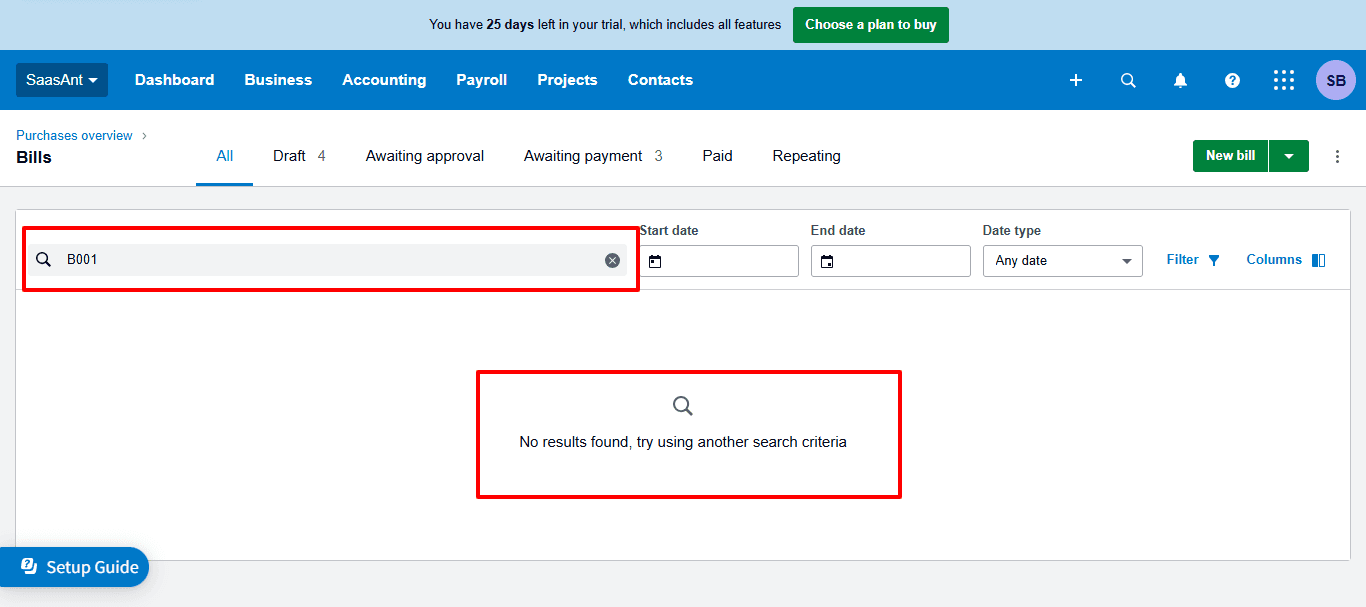Open the notifications bell
Image resolution: width=1366 pixels, height=607 pixels.
1180,80
